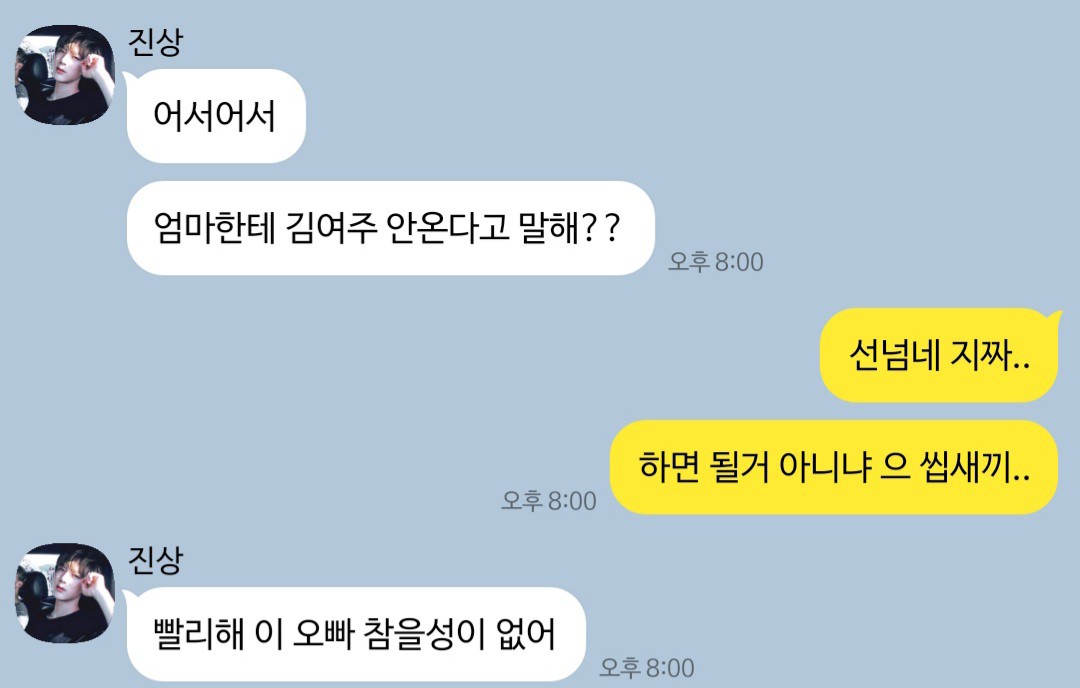The width and height of the screenshot is (1080, 688).
Task: Tap sender name 진상 above 빨리해 bubble
Action: pyautogui.click(x=156, y=559)
